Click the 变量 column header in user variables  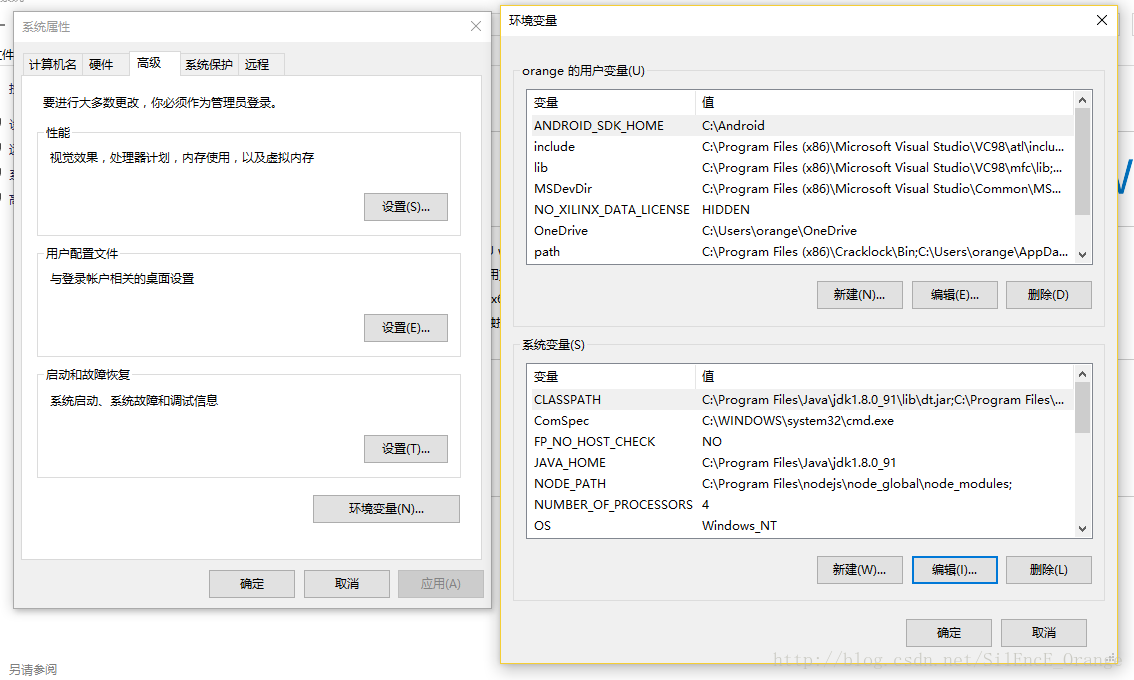610,103
